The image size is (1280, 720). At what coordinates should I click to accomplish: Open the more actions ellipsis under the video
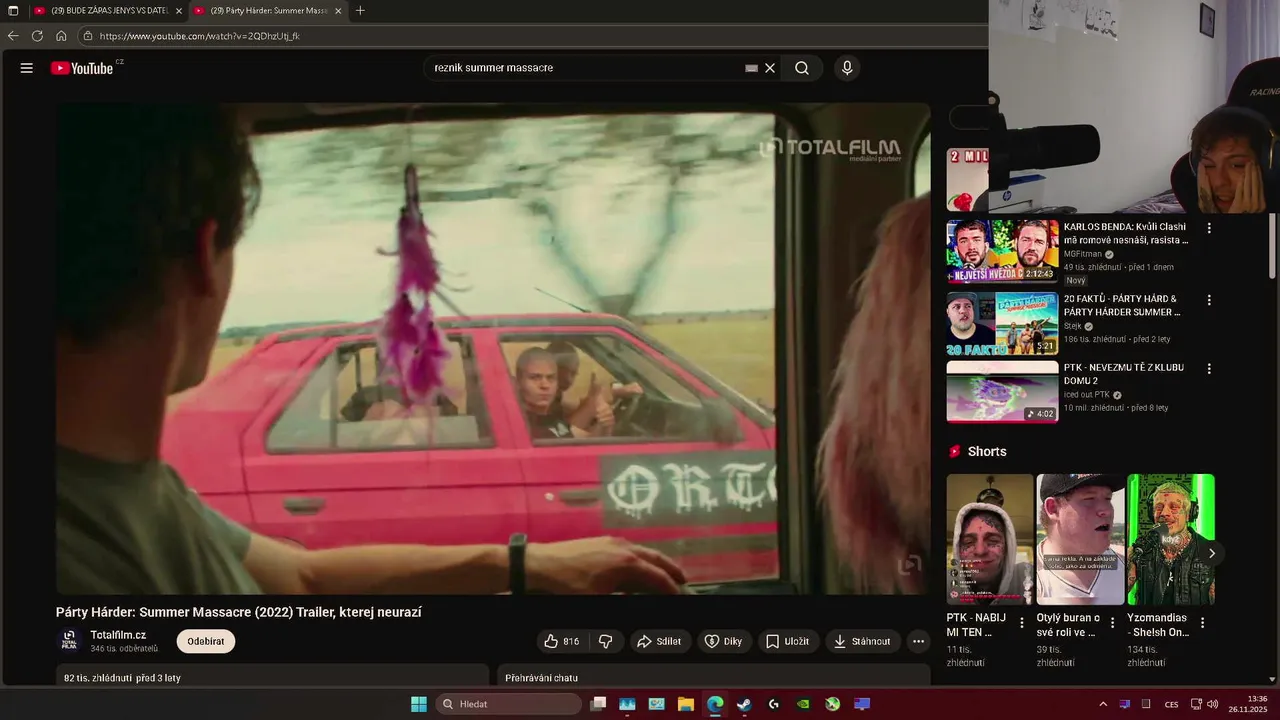918,641
